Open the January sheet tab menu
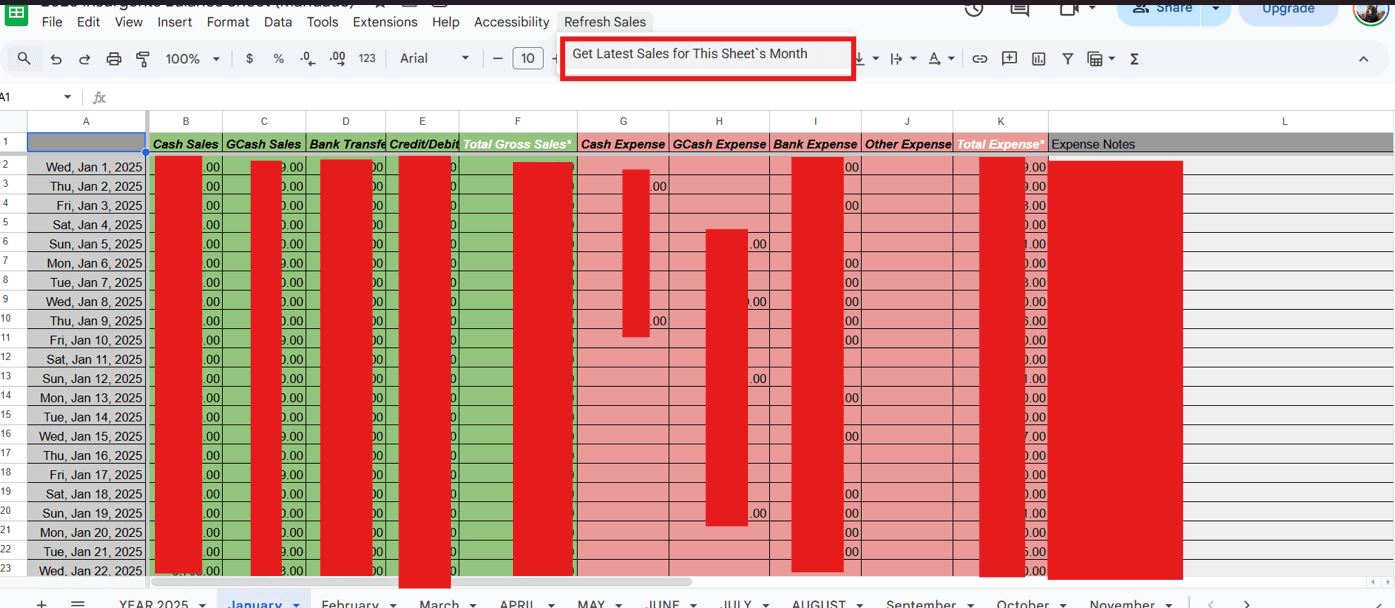The image size is (1395, 608). [x=295, y=604]
